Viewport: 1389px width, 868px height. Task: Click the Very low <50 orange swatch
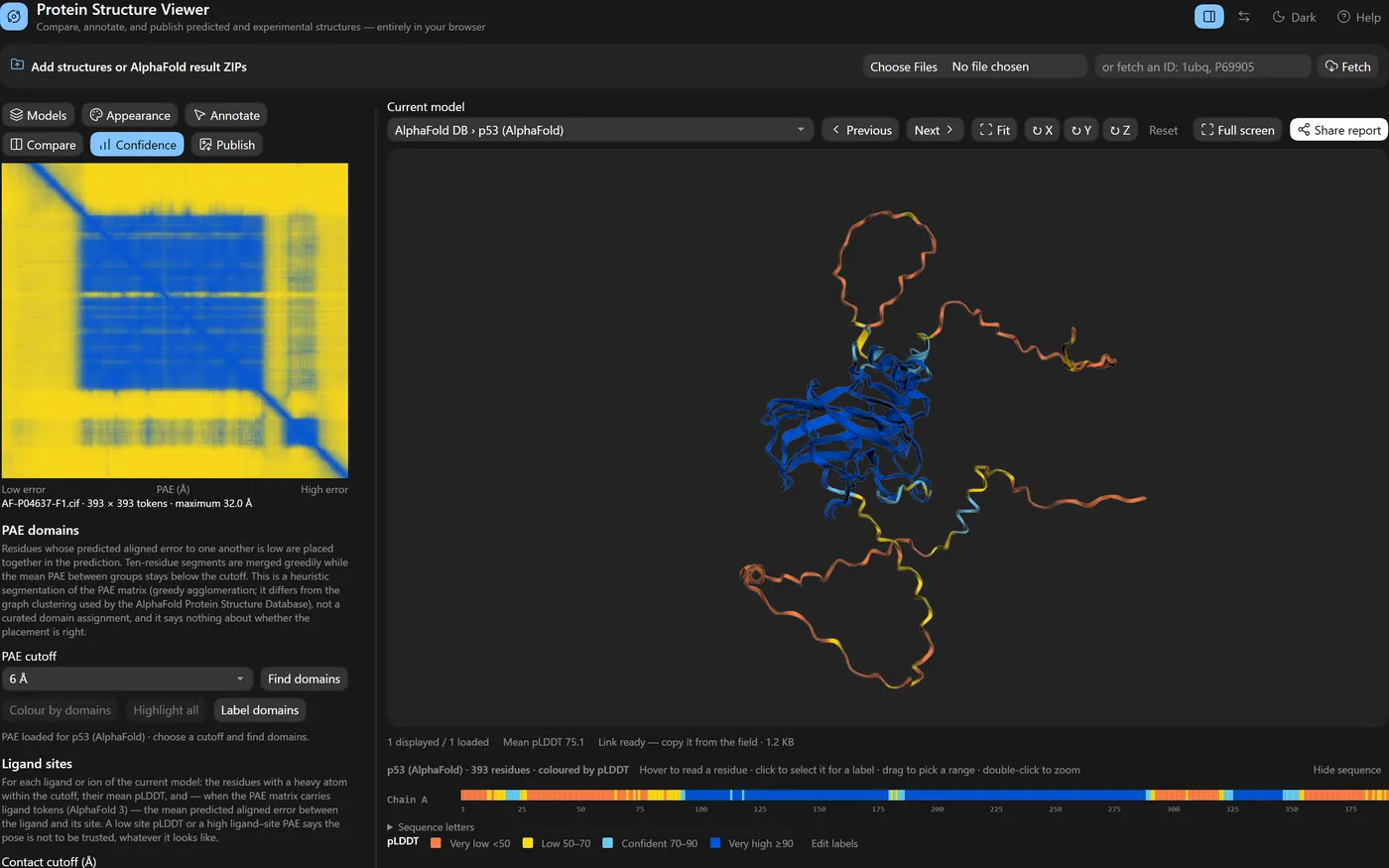pyautogui.click(x=436, y=843)
